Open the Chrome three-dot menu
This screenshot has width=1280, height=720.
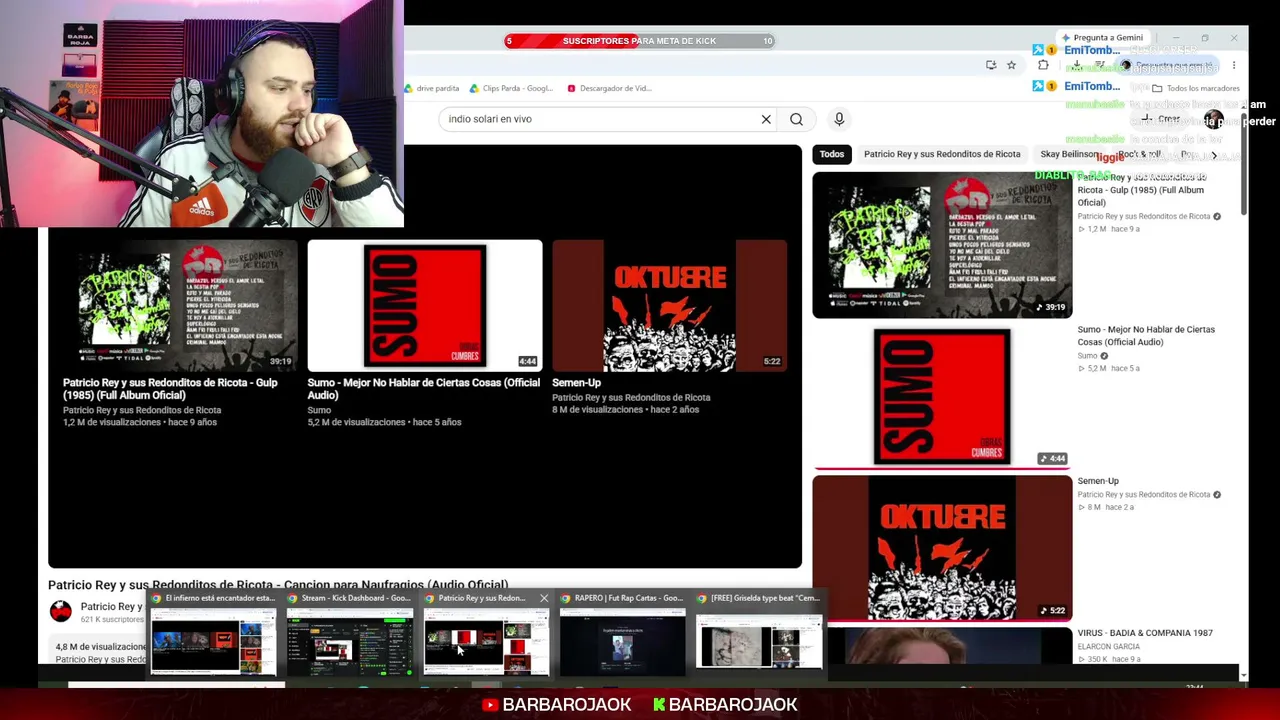[1234, 65]
